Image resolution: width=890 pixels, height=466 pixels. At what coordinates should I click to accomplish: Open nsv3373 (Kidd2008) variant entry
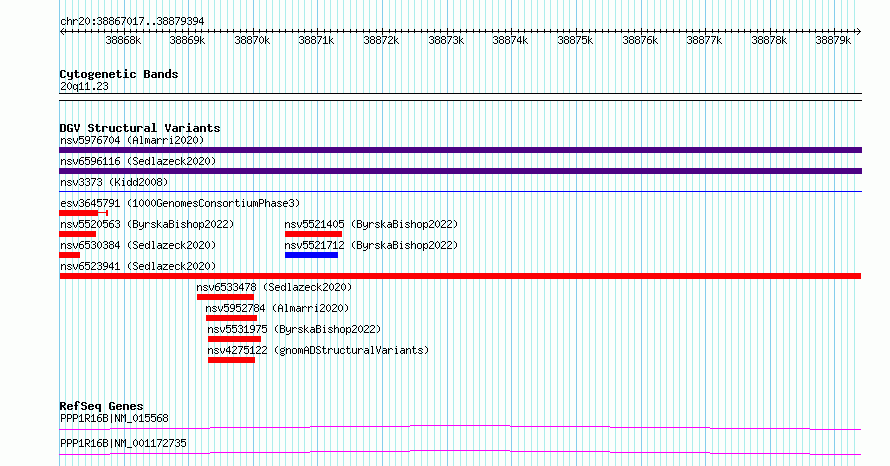tap(114, 182)
